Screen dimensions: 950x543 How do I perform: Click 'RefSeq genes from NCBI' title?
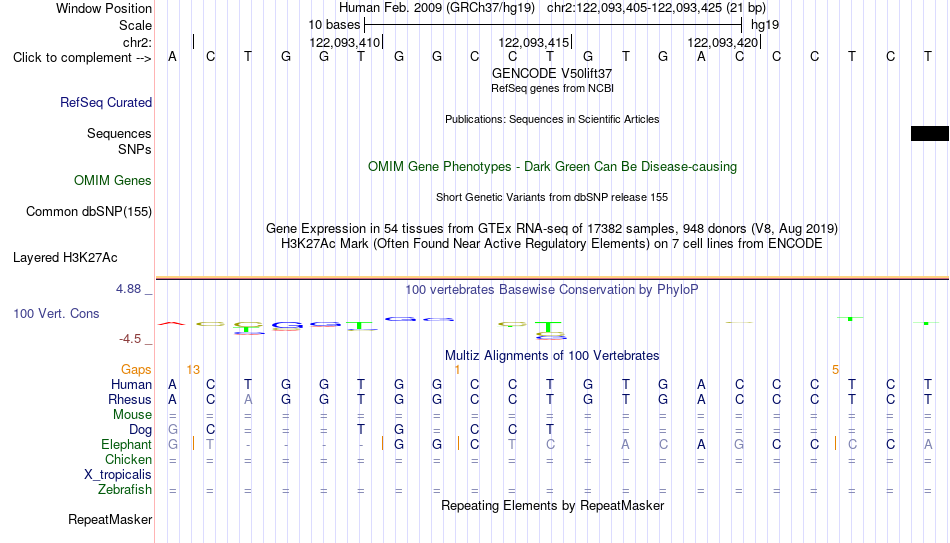(x=552, y=88)
